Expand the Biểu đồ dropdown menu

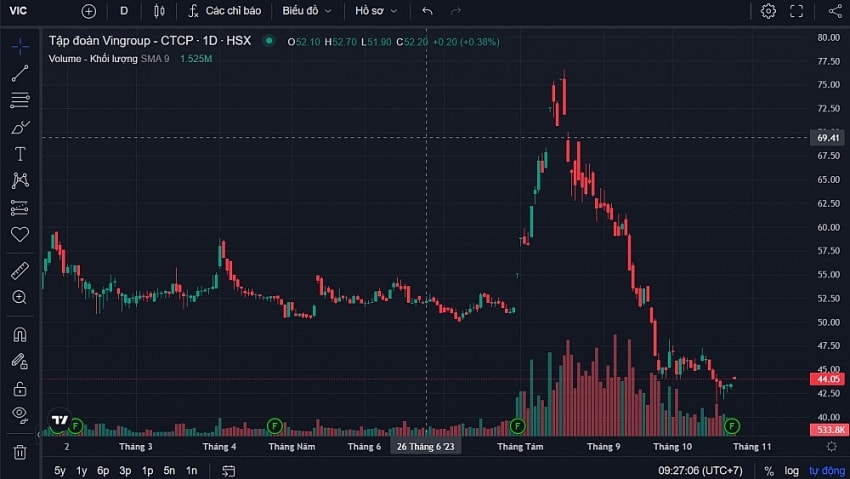(x=307, y=11)
